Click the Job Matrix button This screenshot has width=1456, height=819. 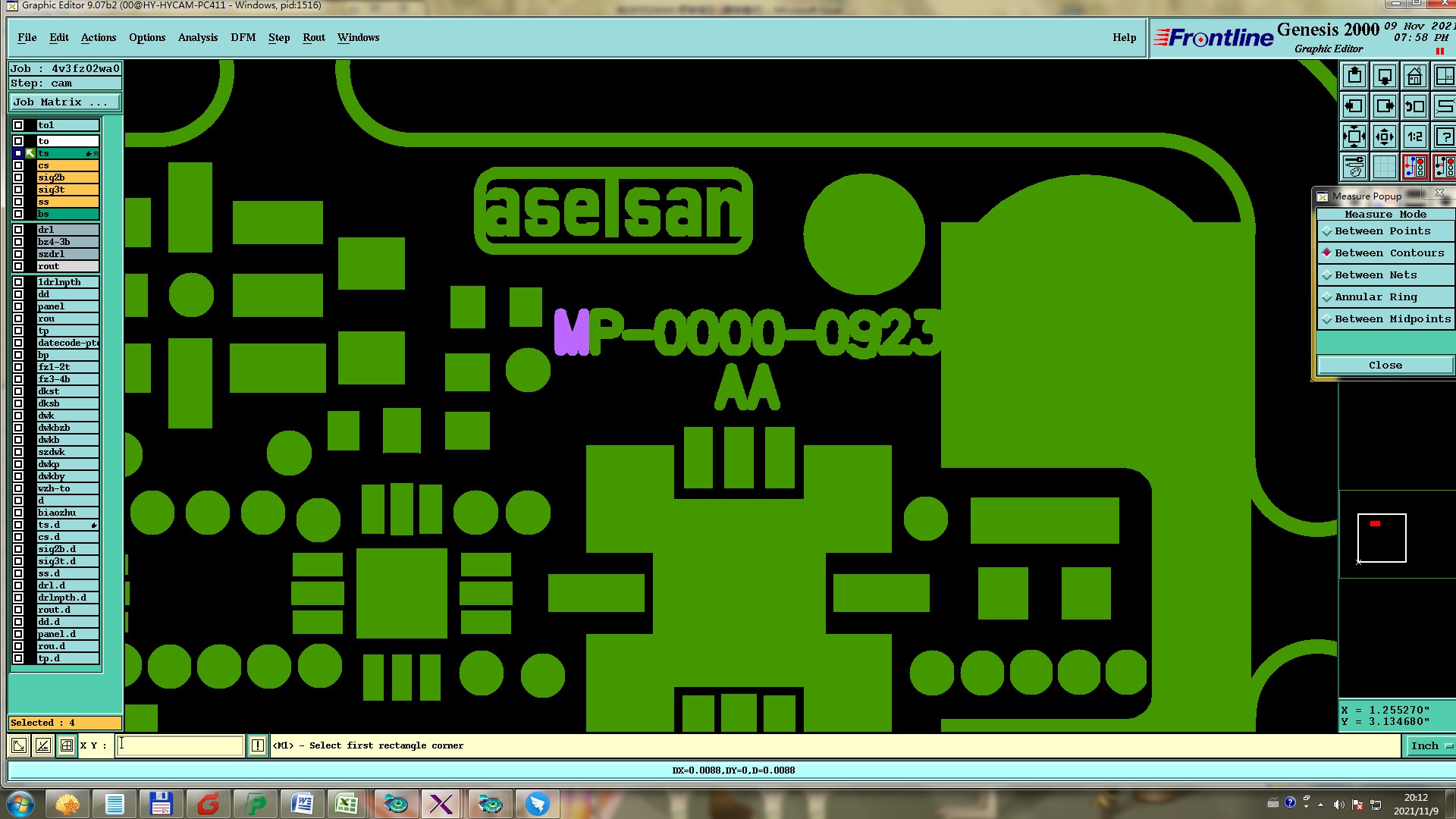(x=64, y=102)
